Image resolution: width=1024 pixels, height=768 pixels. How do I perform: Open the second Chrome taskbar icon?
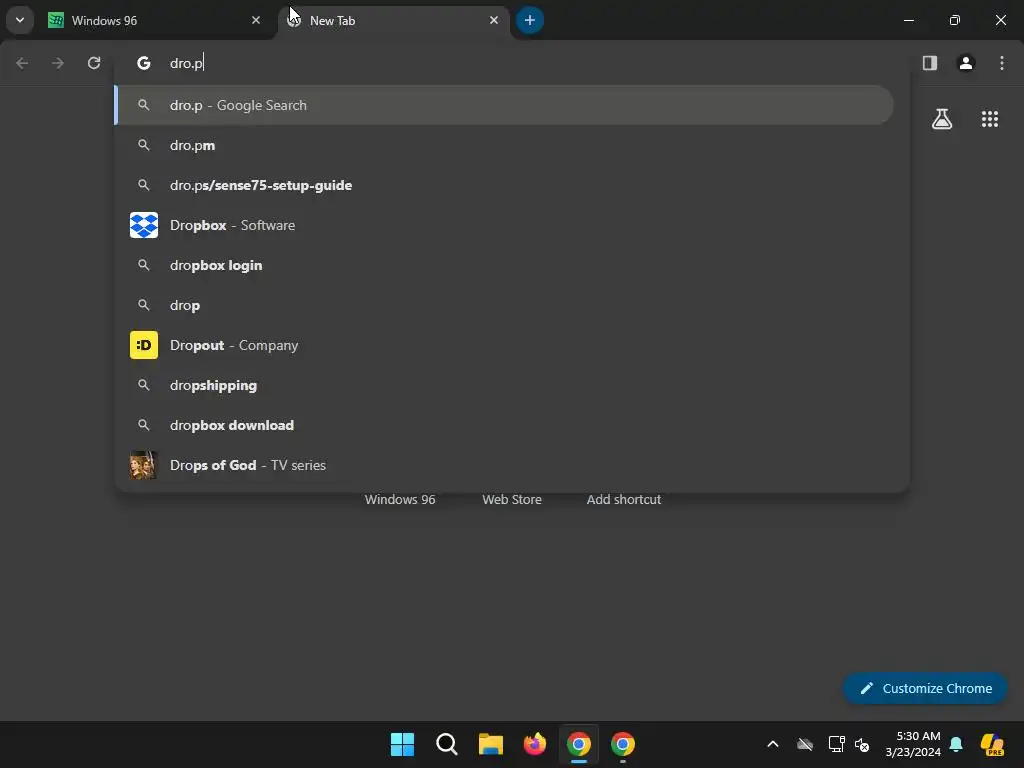tap(623, 744)
